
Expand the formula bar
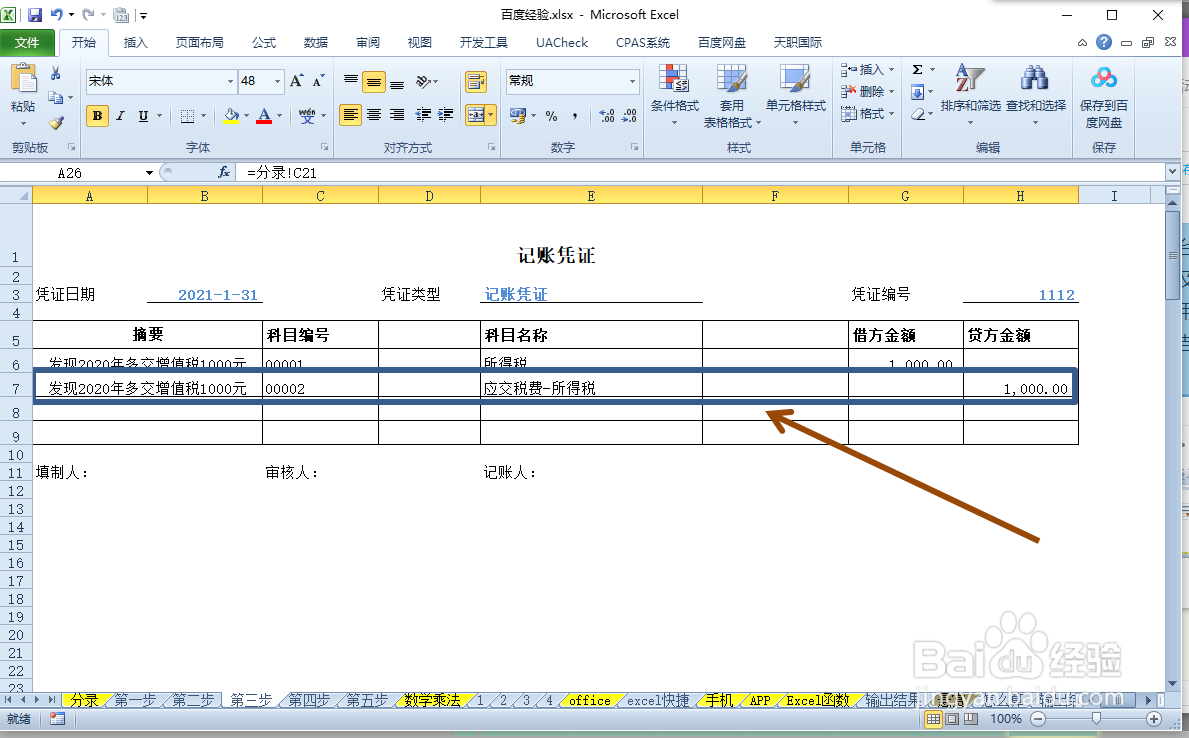(x=1172, y=172)
